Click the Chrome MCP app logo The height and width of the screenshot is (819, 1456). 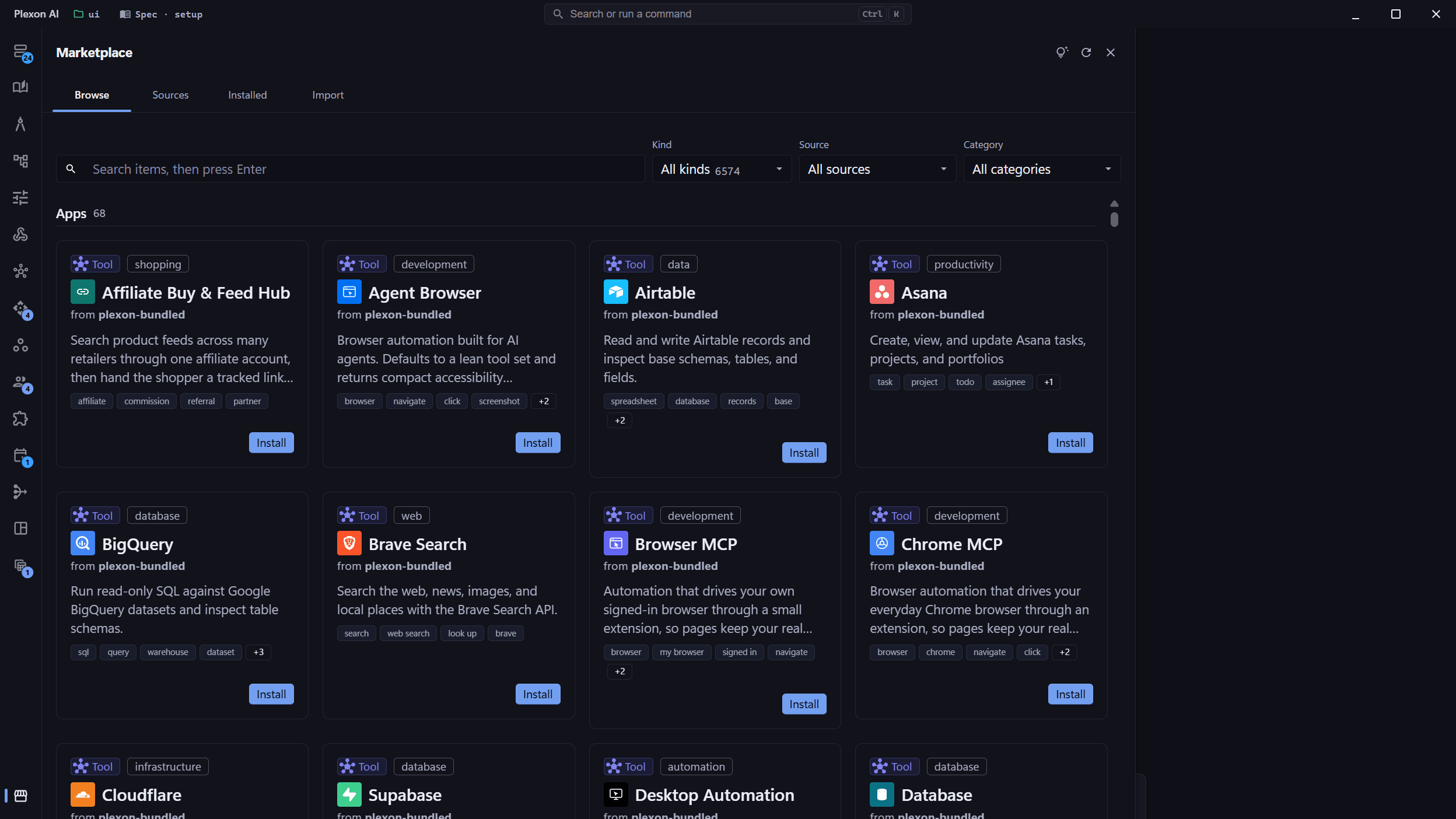pyautogui.click(x=882, y=543)
